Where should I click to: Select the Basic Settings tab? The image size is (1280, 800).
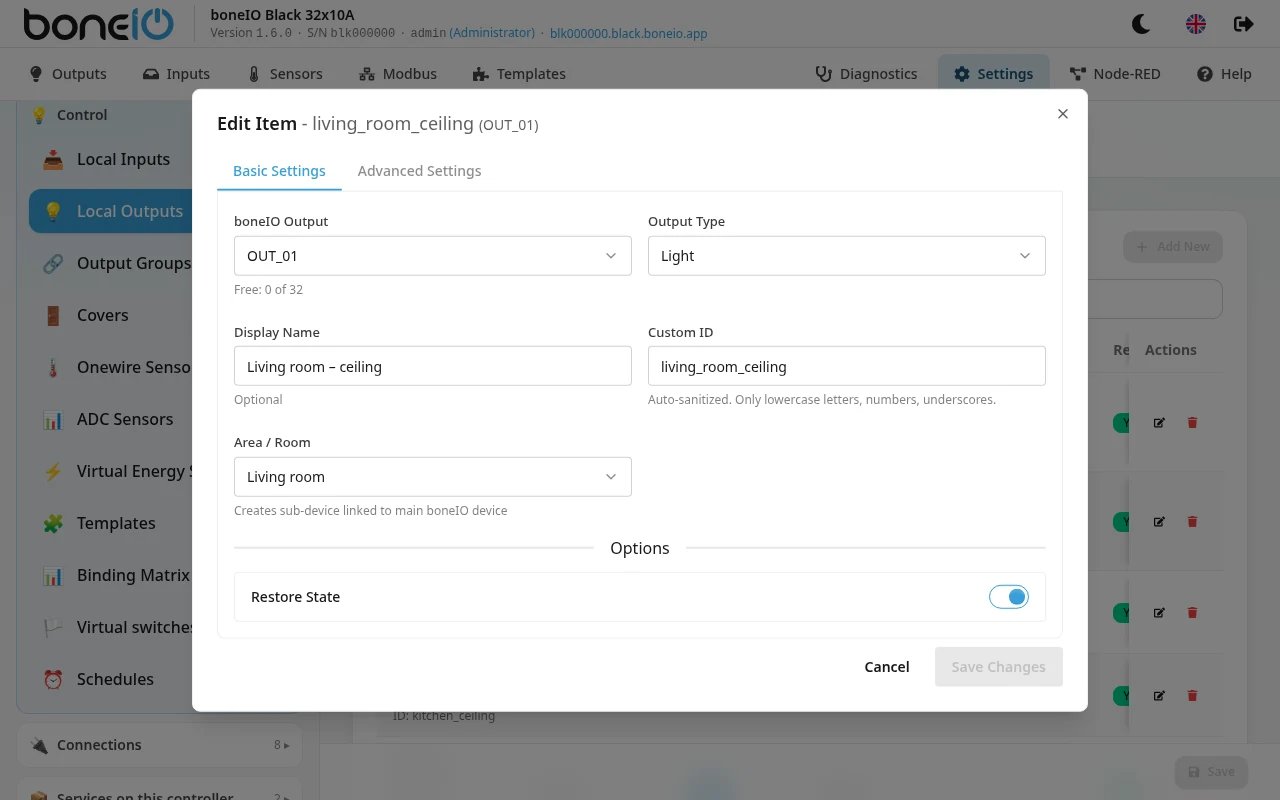tap(279, 171)
